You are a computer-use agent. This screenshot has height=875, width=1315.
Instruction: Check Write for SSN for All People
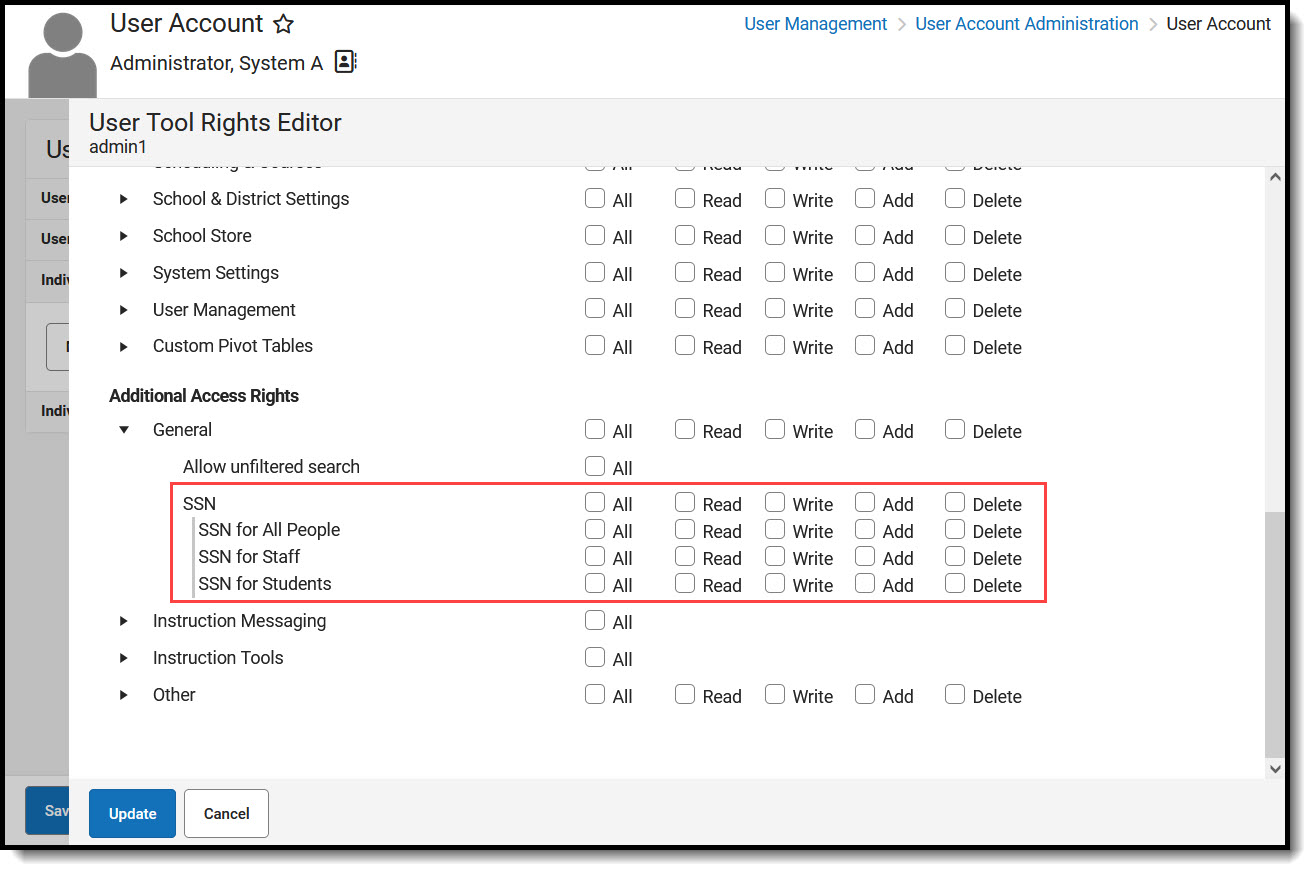[775, 529]
